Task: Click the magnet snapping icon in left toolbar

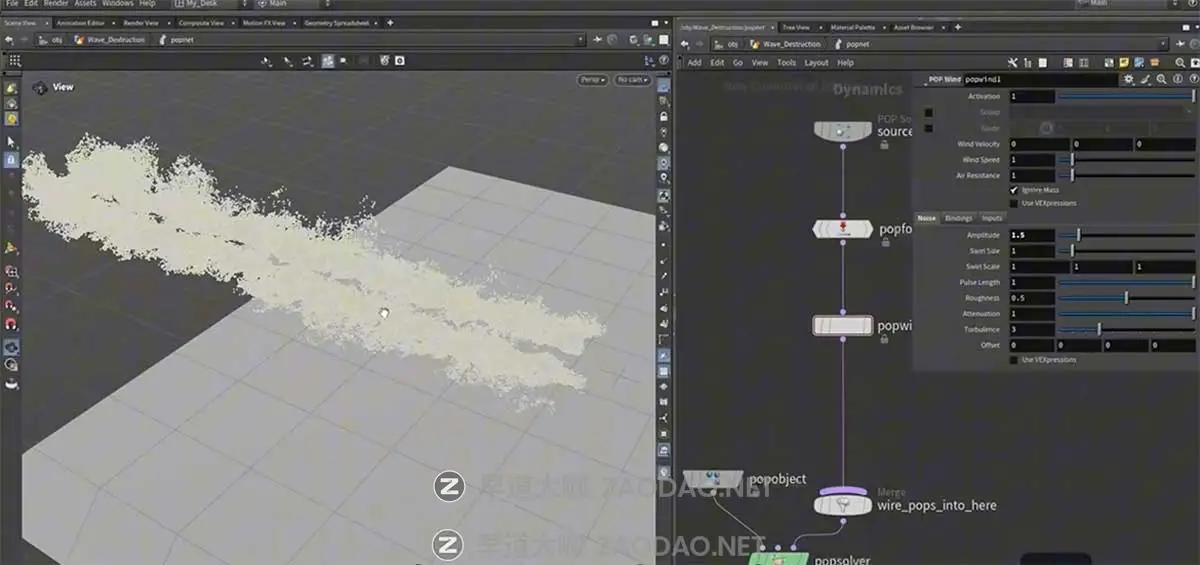Action: click(11, 324)
